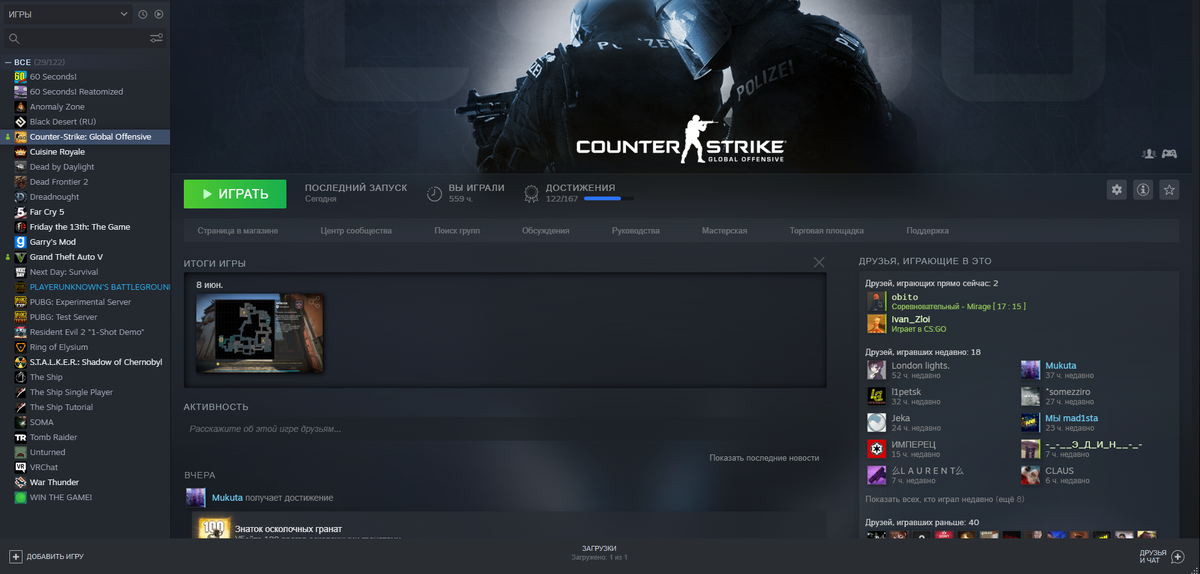Select SOMA in the game list
This screenshot has height=574, width=1200.
click(42, 422)
